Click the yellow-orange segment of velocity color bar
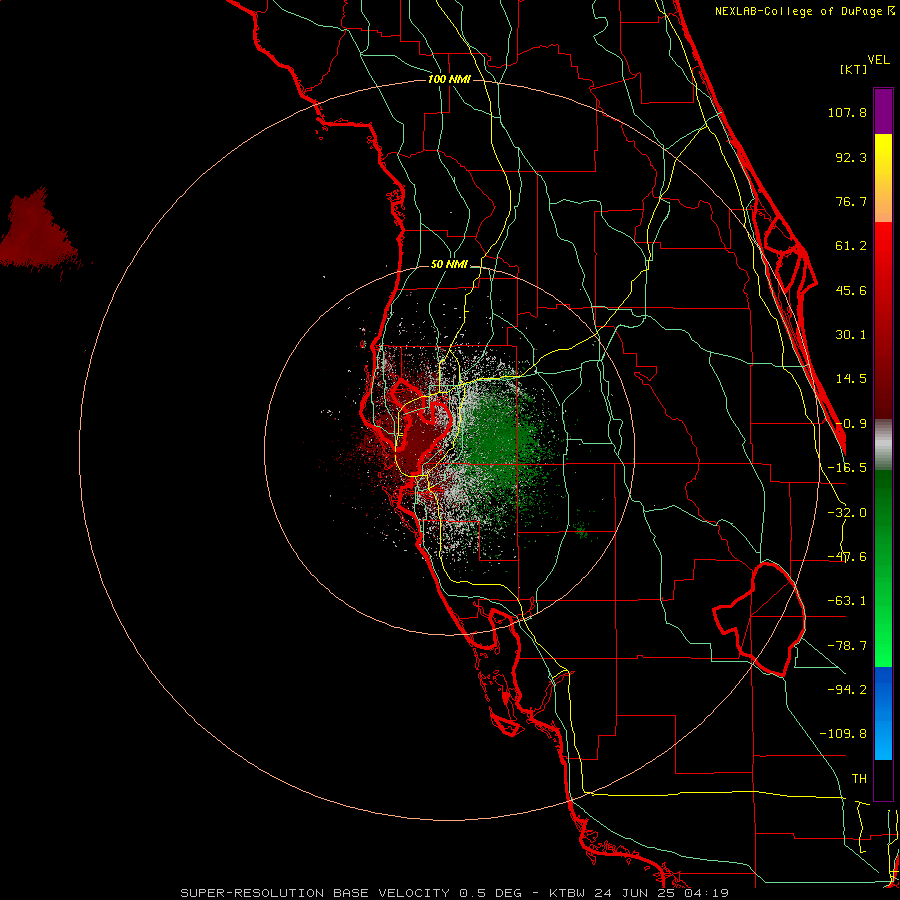 [x=883, y=178]
